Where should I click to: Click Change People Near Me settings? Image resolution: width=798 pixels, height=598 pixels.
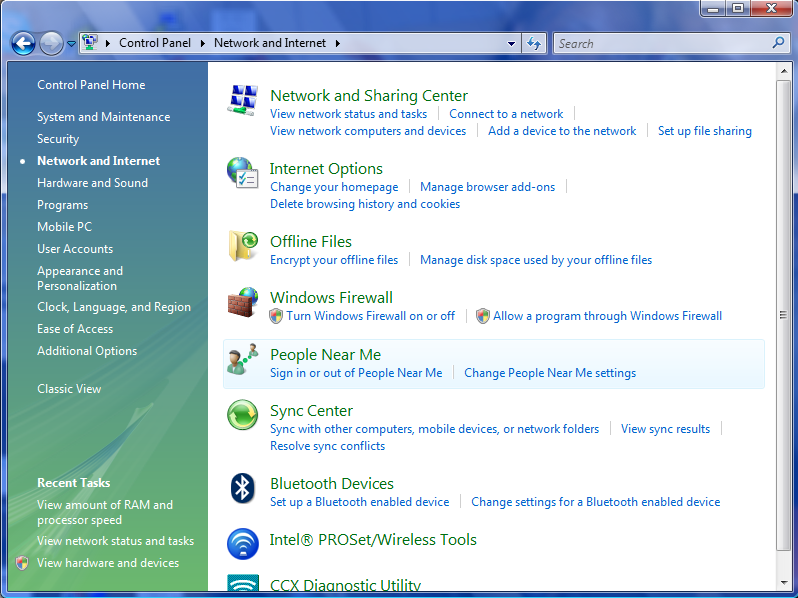(550, 373)
